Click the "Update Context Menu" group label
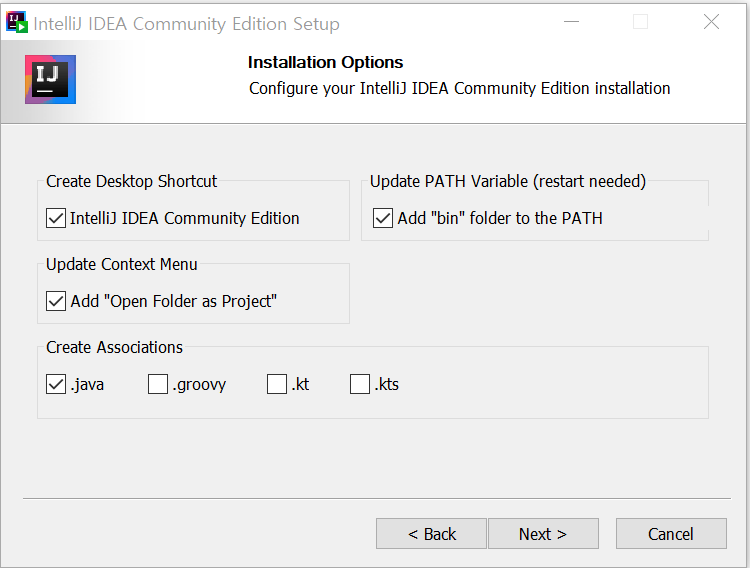 122,265
